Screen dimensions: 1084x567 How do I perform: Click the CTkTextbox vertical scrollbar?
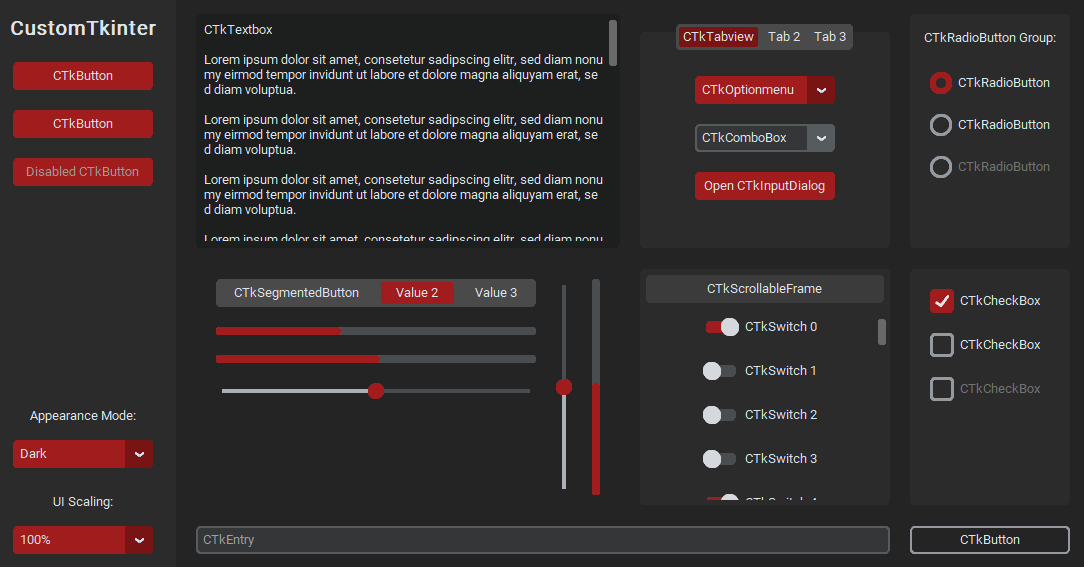[x=613, y=43]
